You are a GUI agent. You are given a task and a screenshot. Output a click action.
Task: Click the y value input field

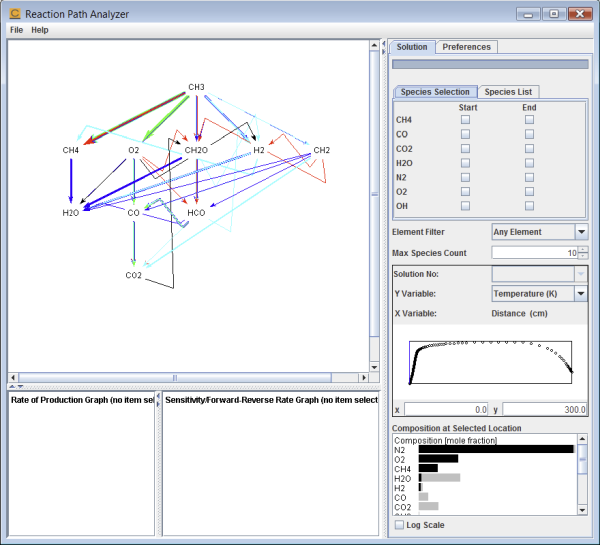pos(544,410)
